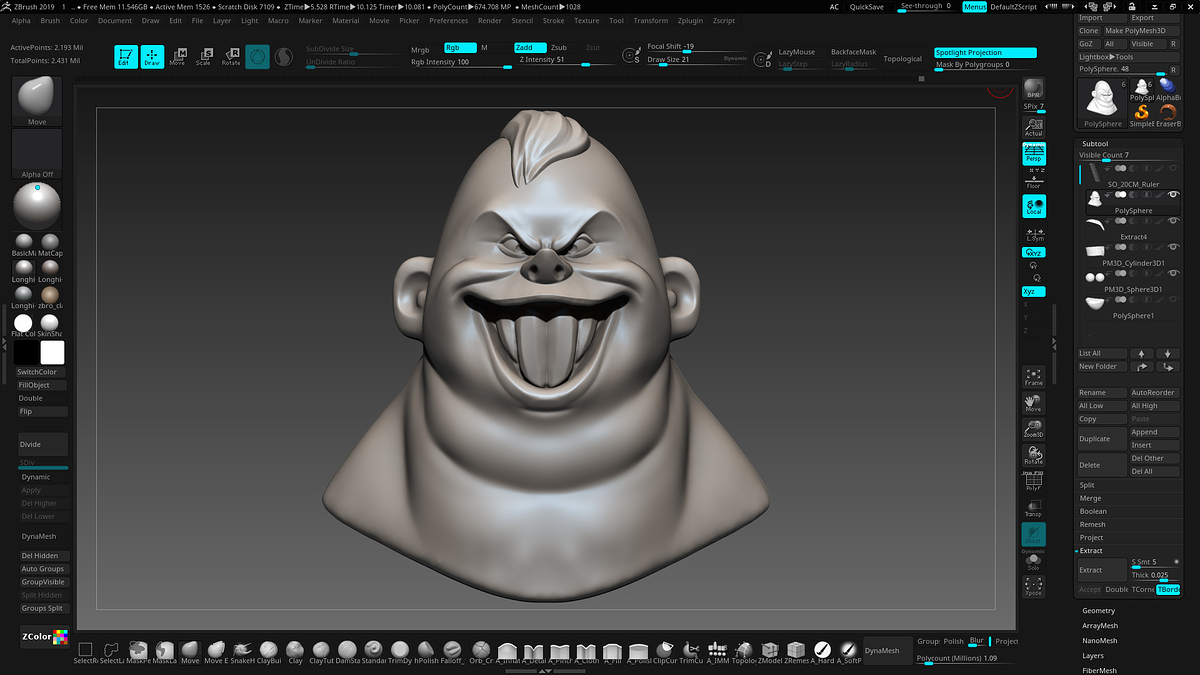This screenshot has height=675, width=1200.
Task: Open the Preferences menu
Action: pos(449,20)
